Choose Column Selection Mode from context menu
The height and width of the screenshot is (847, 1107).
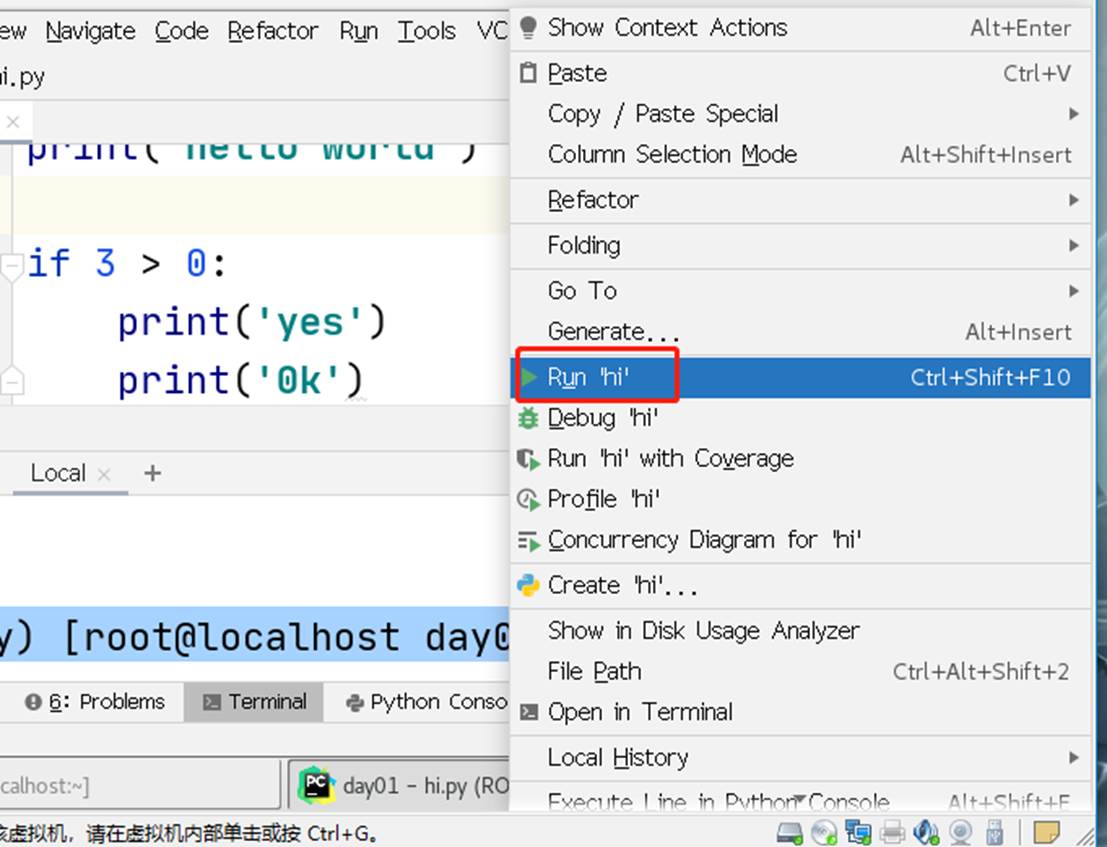(672, 155)
